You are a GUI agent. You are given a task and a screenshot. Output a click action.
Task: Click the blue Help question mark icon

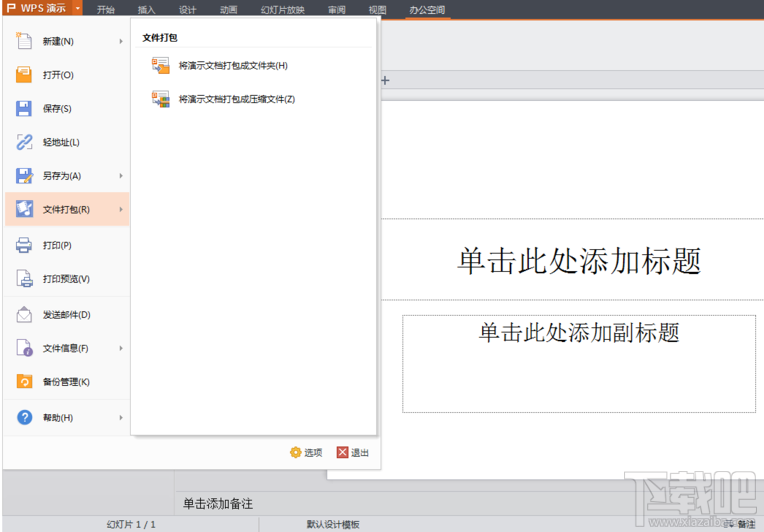pos(24,418)
